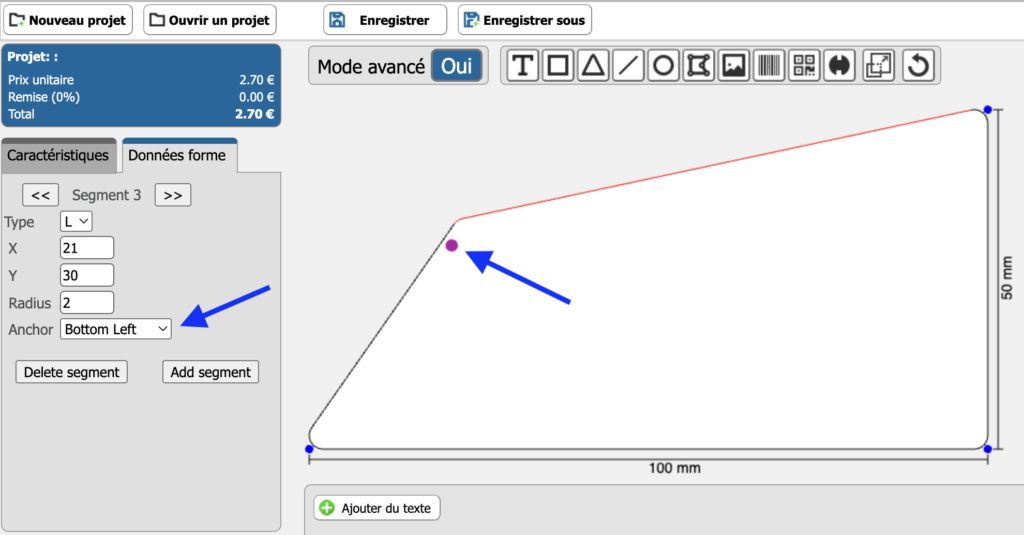Select the Line drawing tool
This screenshot has width=1024, height=535.
click(628, 65)
